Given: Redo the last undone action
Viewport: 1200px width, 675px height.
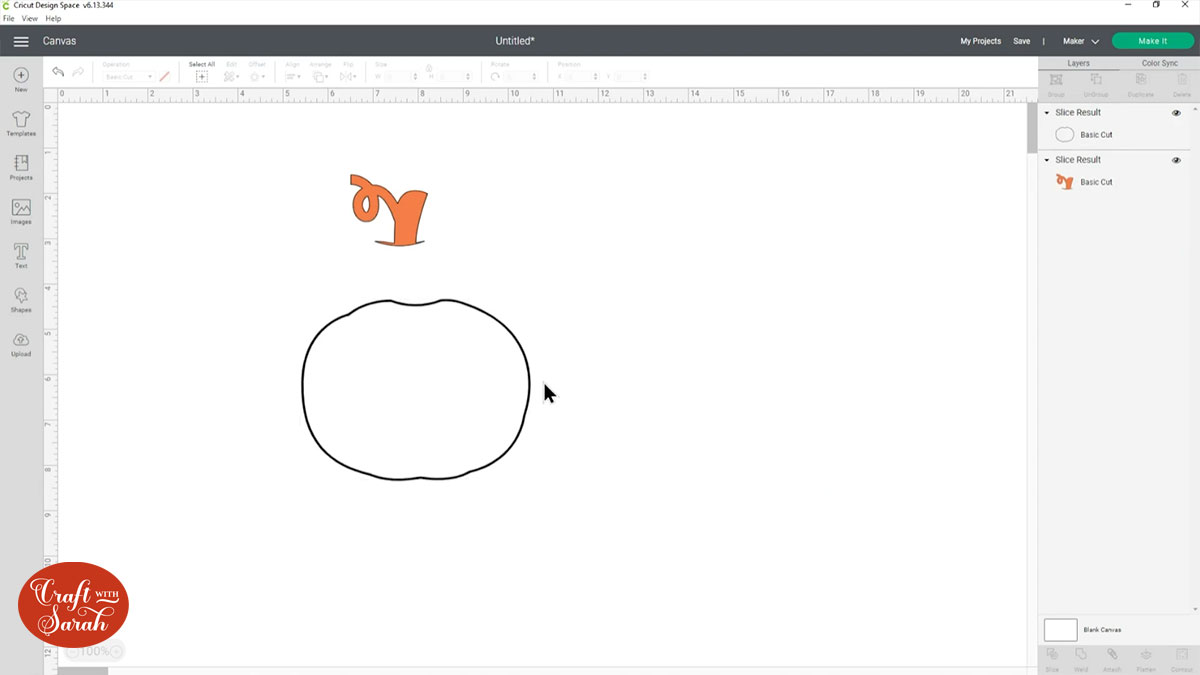Looking at the screenshot, I should (78, 72).
